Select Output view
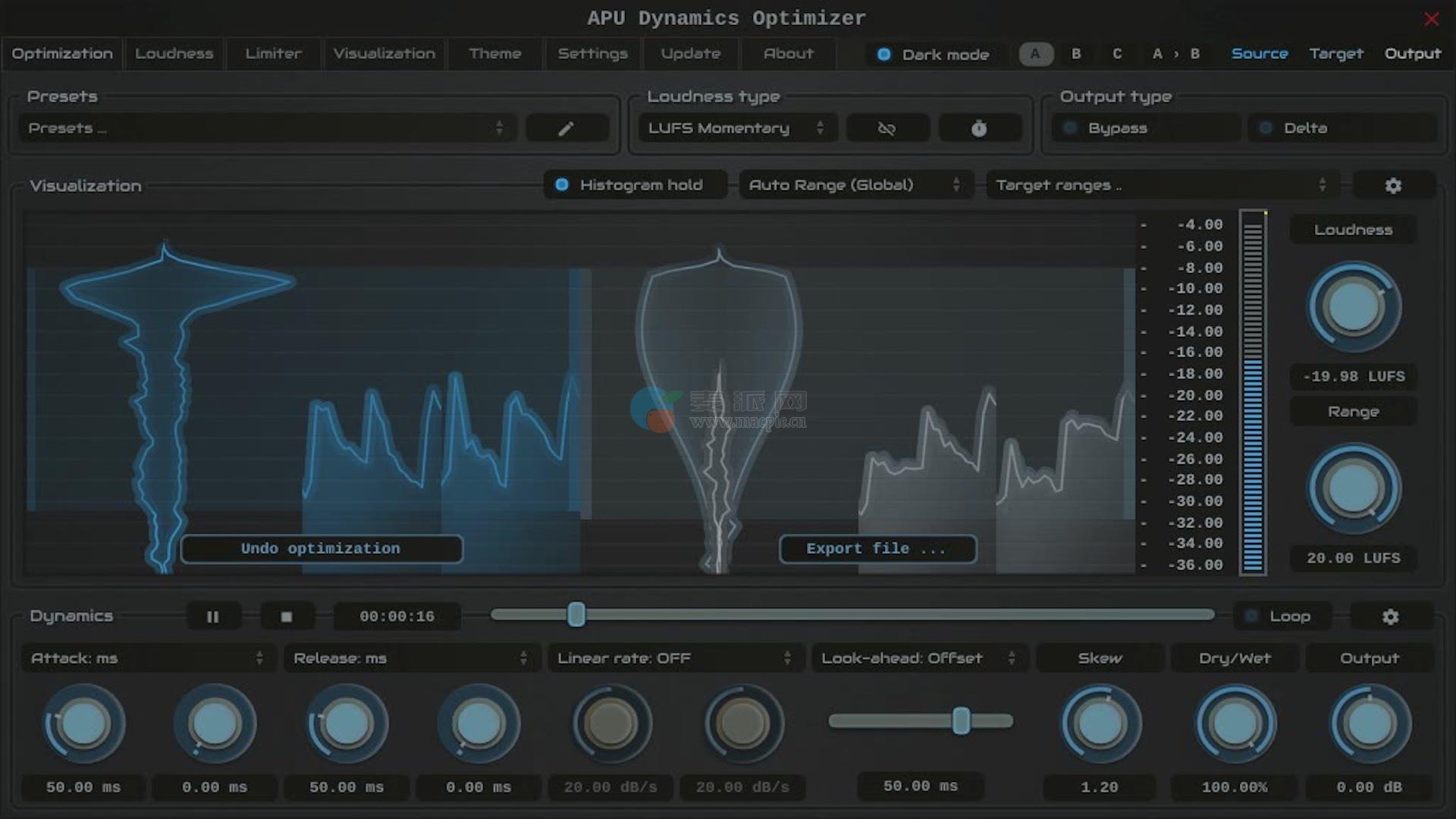1456x819 pixels. [x=1413, y=54]
